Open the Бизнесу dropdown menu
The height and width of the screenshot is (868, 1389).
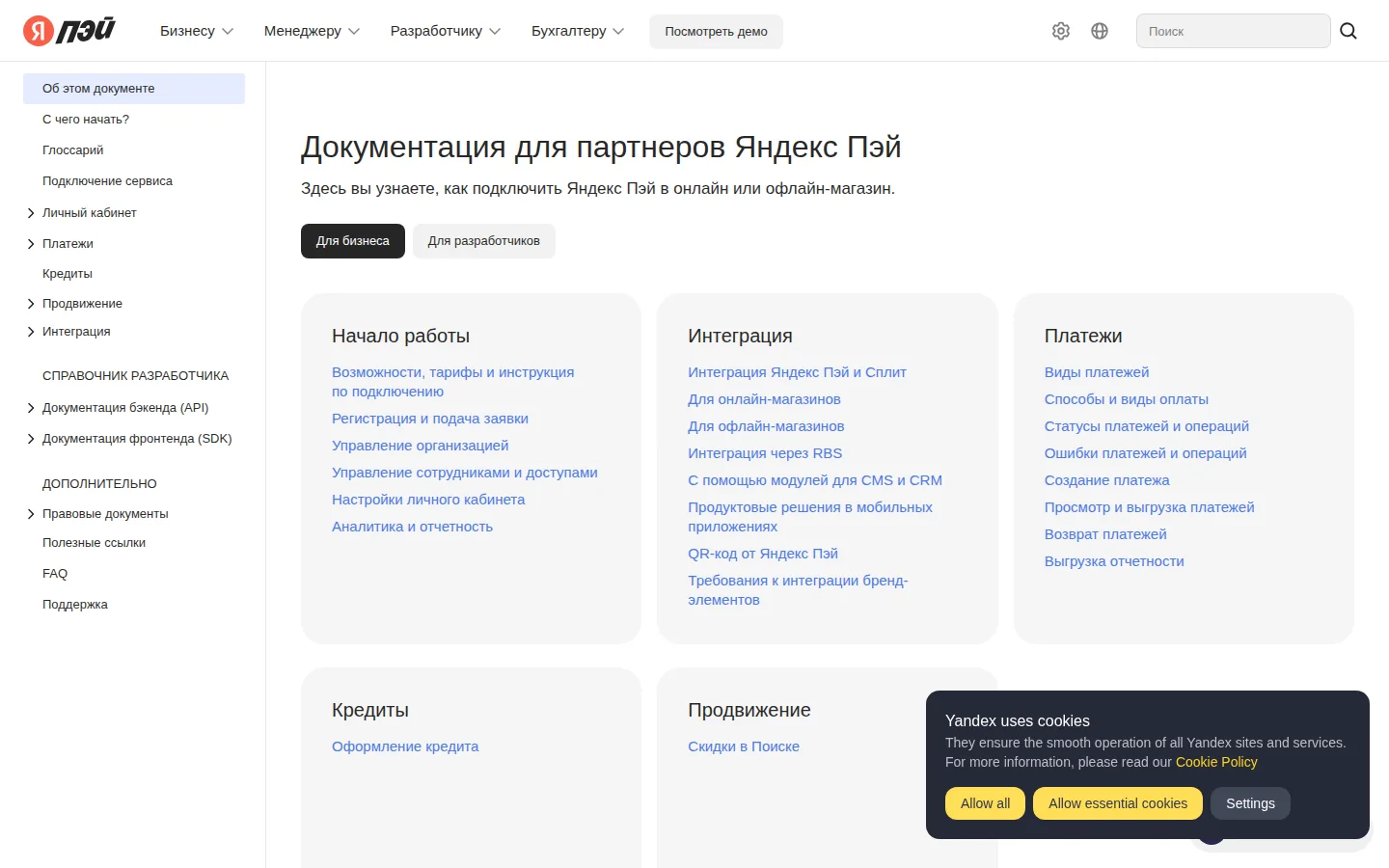click(x=197, y=31)
